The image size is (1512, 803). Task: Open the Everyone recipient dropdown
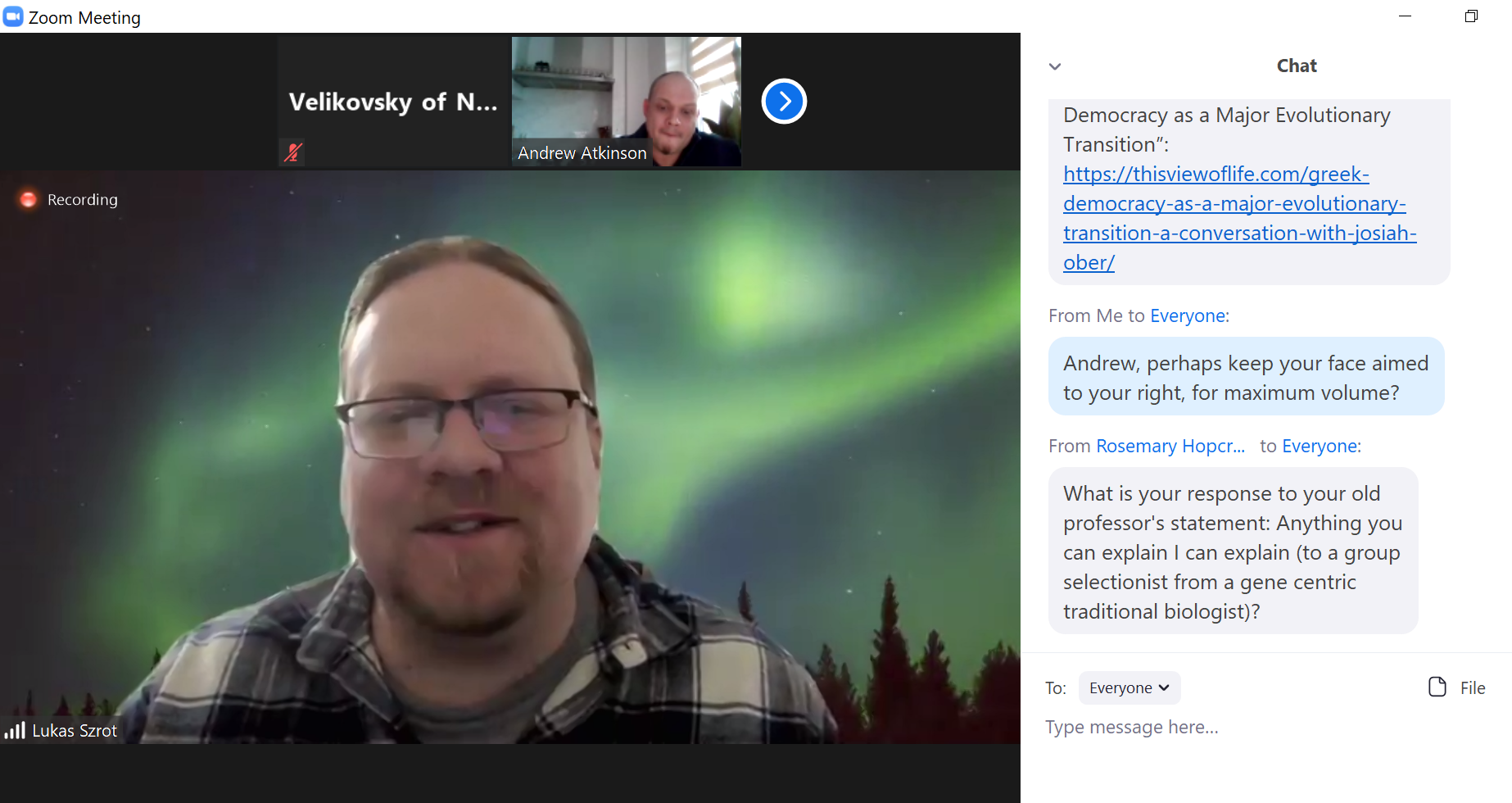click(x=1129, y=688)
